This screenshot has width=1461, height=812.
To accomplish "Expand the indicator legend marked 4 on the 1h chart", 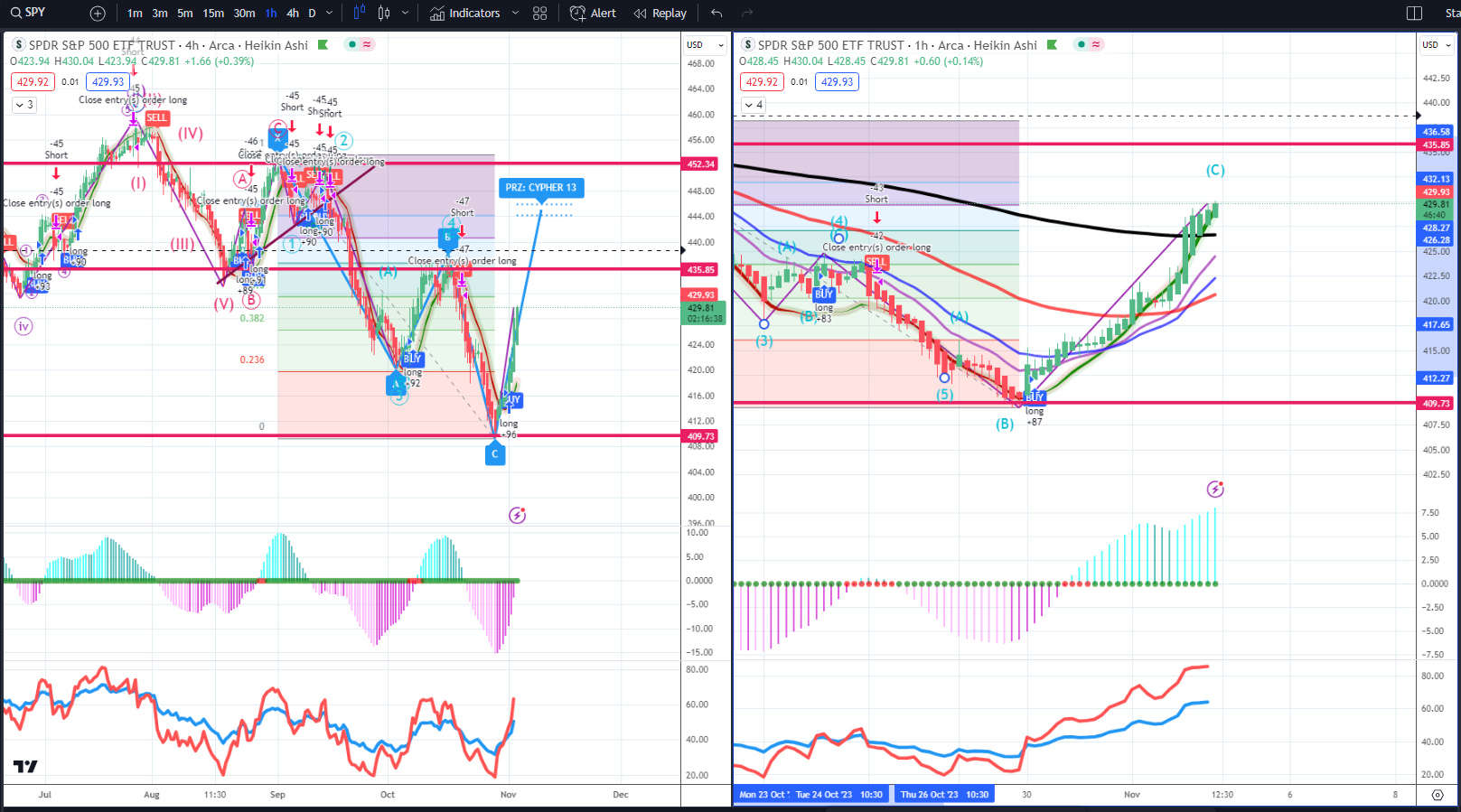I will tap(753, 105).
